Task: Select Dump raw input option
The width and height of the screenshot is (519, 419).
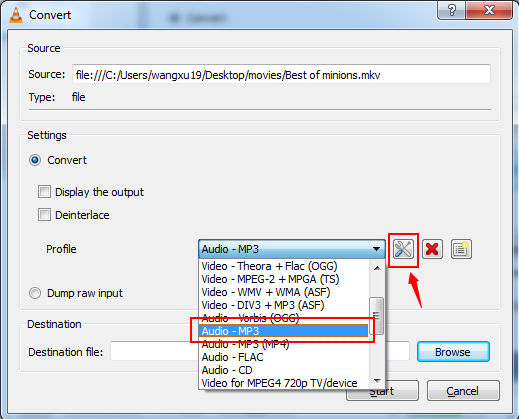Action: coord(35,293)
